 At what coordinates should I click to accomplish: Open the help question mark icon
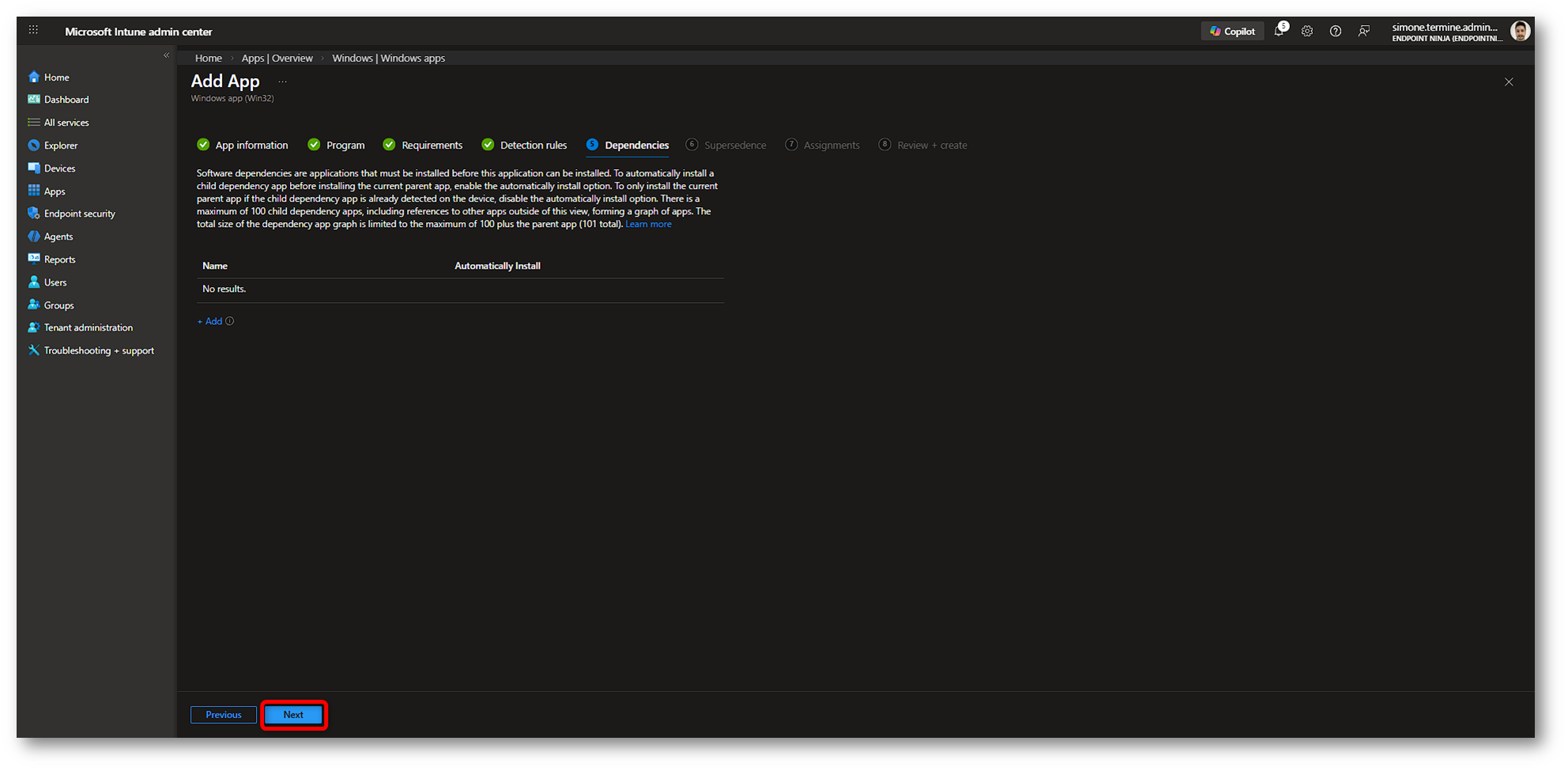[1336, 32]
